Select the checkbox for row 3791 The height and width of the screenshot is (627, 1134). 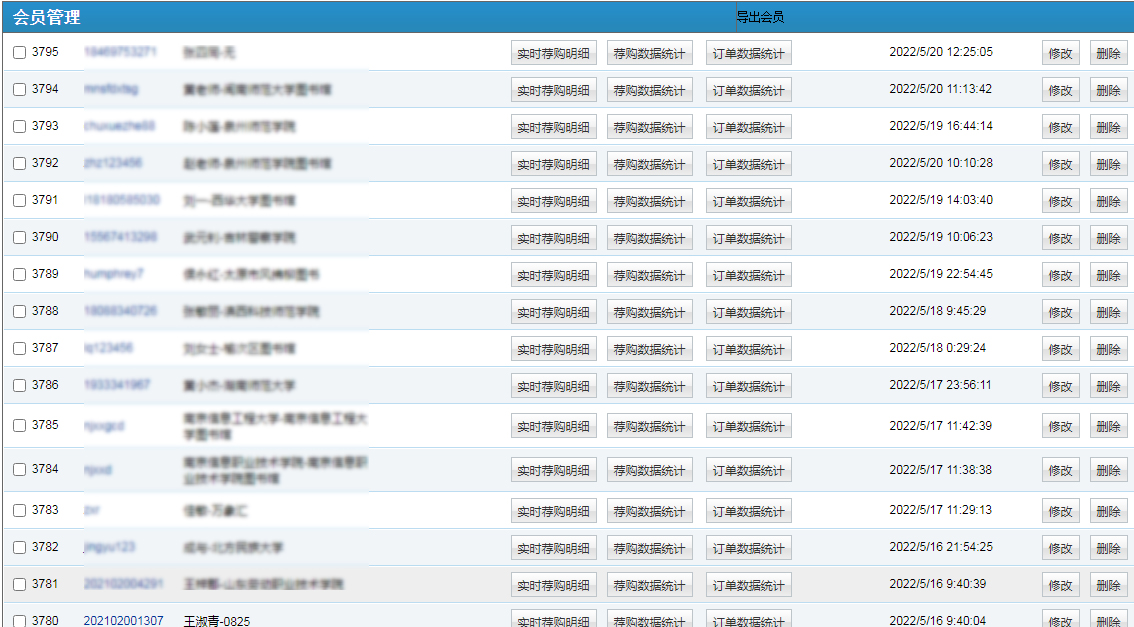pyautogui.click(x=20, y=201)
